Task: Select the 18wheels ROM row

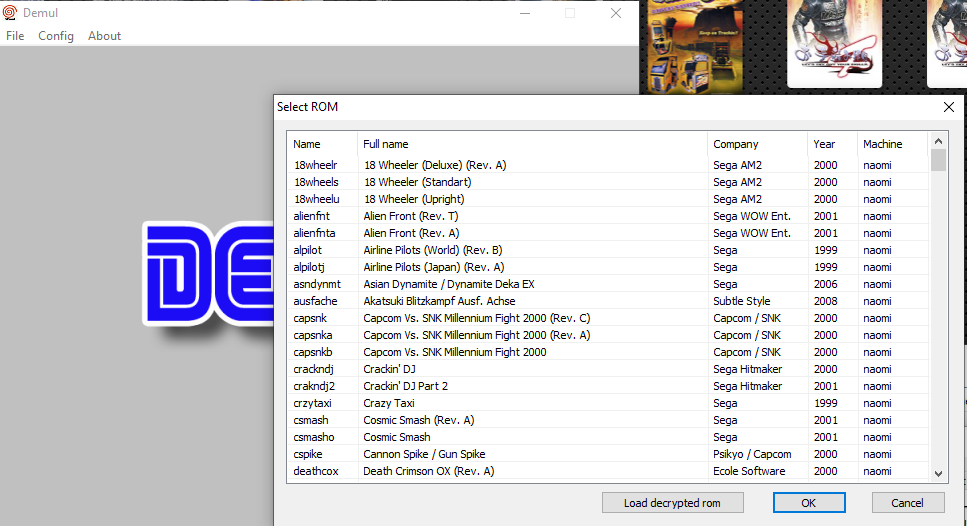Action: (608, 182)
